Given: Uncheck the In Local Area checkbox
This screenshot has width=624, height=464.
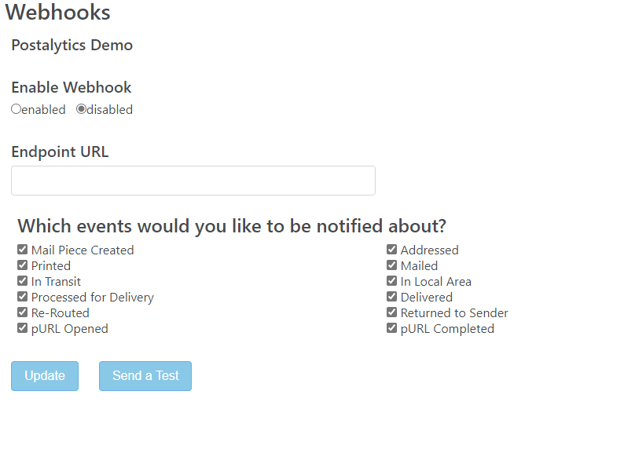Looking at the screenshot, I should (392, 281).
